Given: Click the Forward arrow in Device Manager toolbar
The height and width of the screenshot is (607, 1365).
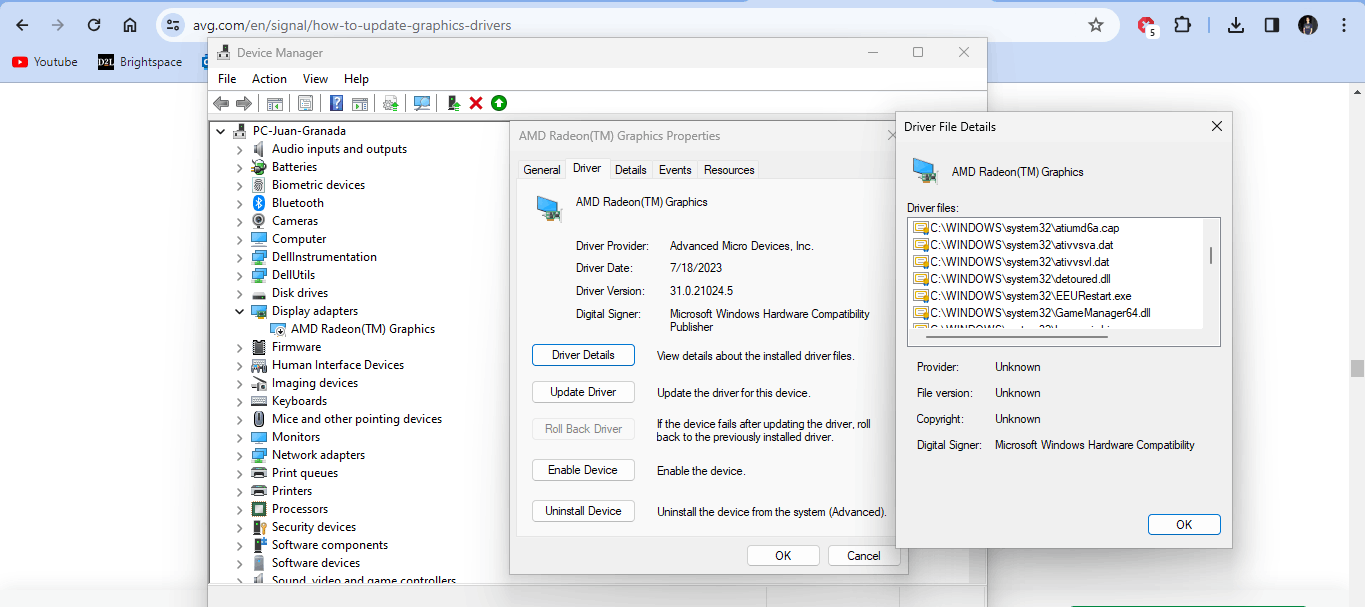Looking at the screenshot, I should click(243, 103).
